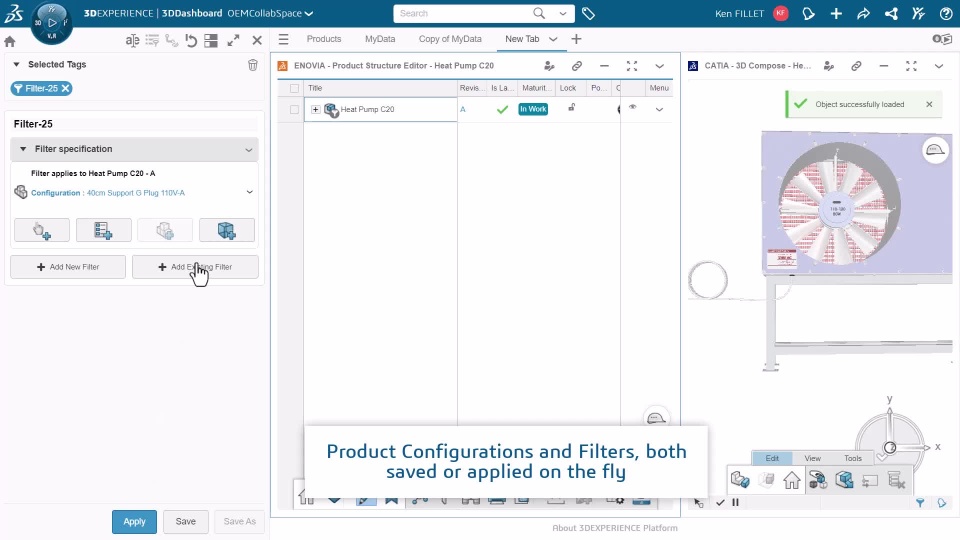Screen dimensions: 960x540
Task: Click the search magnifier icon
Action: pyautogui.click(x=539, y=13)
